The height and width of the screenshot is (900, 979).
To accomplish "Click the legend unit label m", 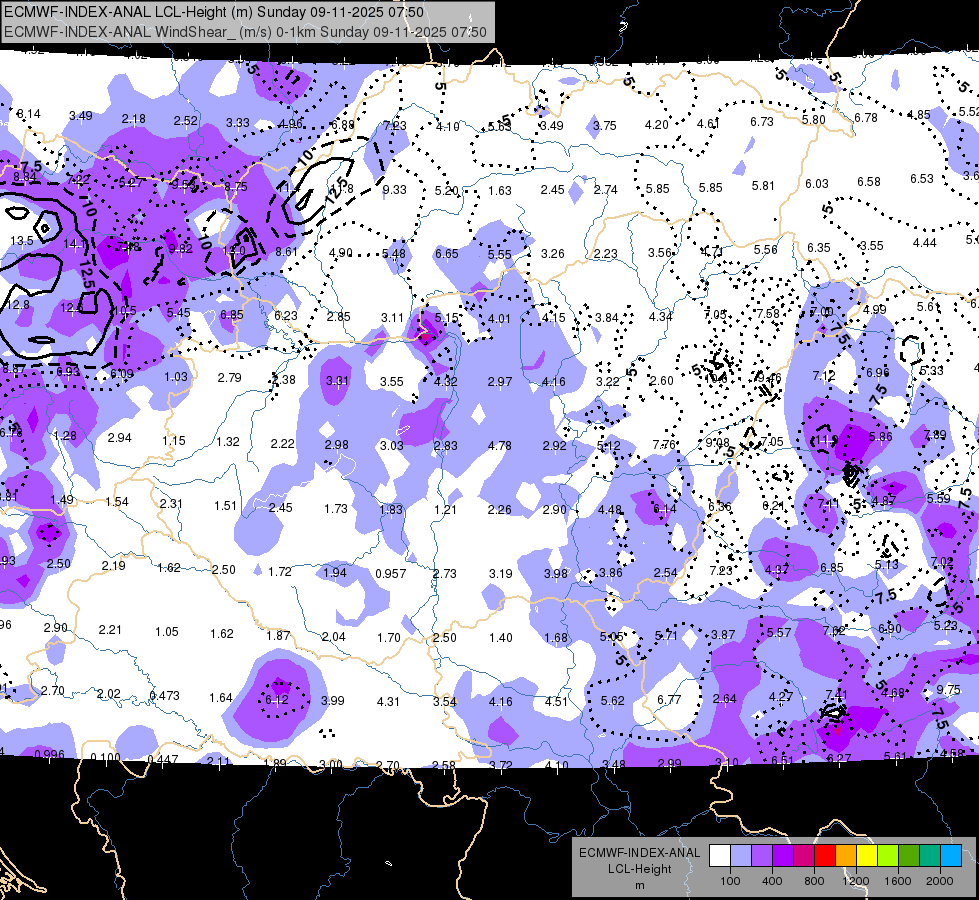I will 639,885.
